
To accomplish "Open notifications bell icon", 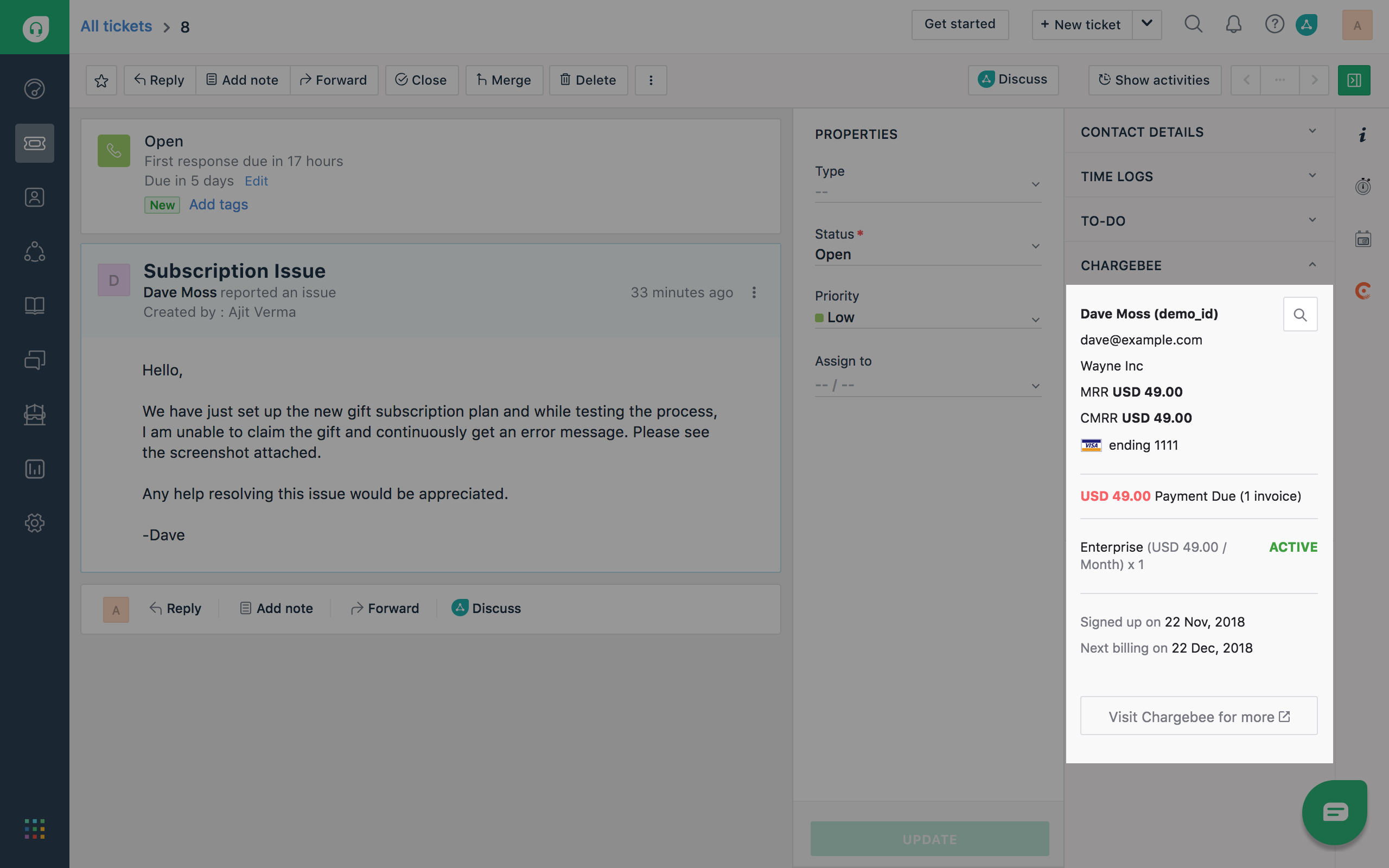I will pyautogui.click(x=1233, y=25).
